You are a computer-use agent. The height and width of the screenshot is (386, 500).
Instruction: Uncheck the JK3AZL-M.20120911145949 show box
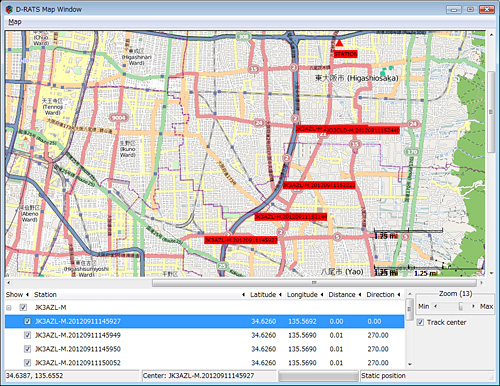[28, 335]
